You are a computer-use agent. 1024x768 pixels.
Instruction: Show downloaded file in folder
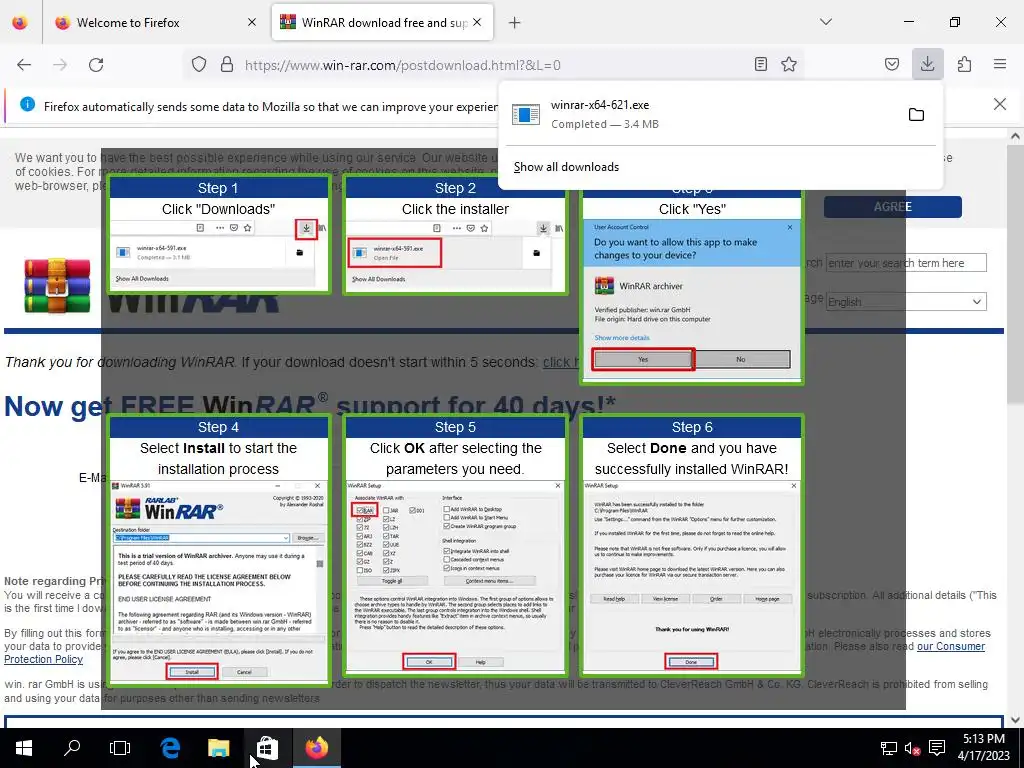tap(916, 115)
